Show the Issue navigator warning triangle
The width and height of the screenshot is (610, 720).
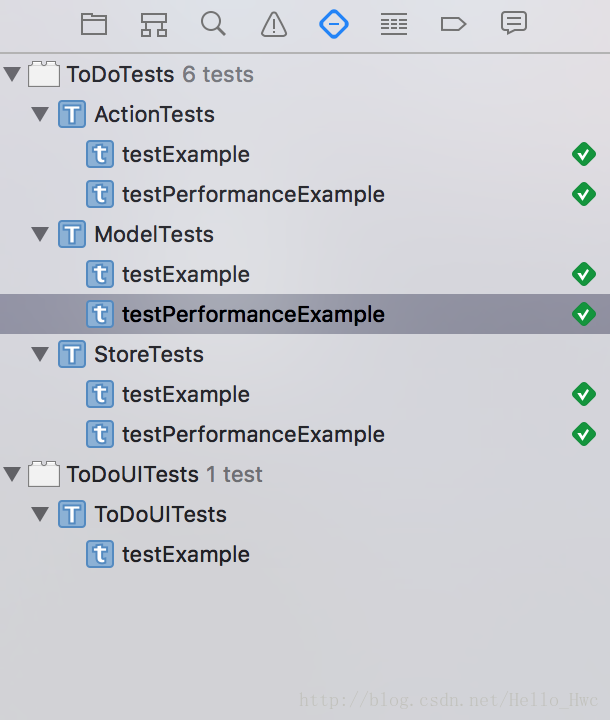click(x=274, y=24)
